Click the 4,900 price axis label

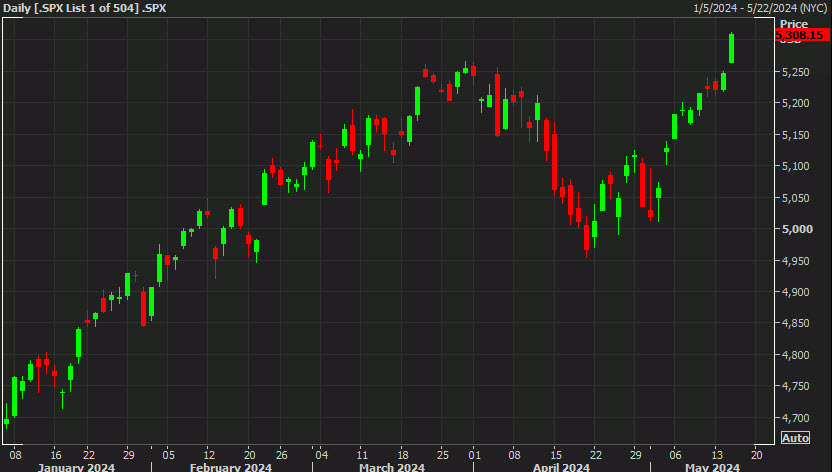[x=796, y=292]
